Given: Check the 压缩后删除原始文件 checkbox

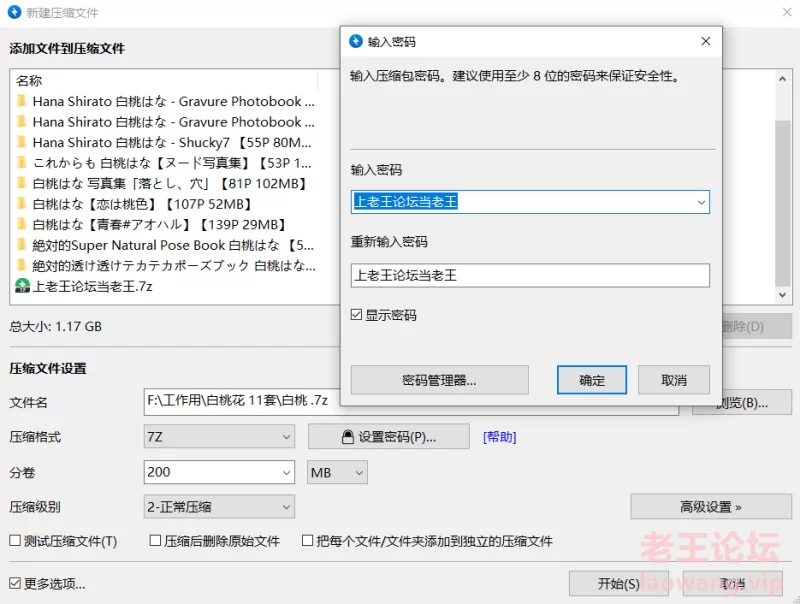Looking at the screenshot, I should [155, 540].
